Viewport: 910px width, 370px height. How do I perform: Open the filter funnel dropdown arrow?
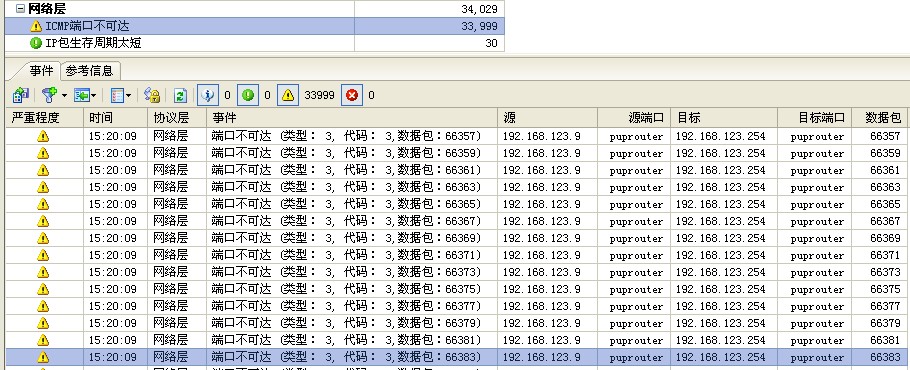click(64, 95)
